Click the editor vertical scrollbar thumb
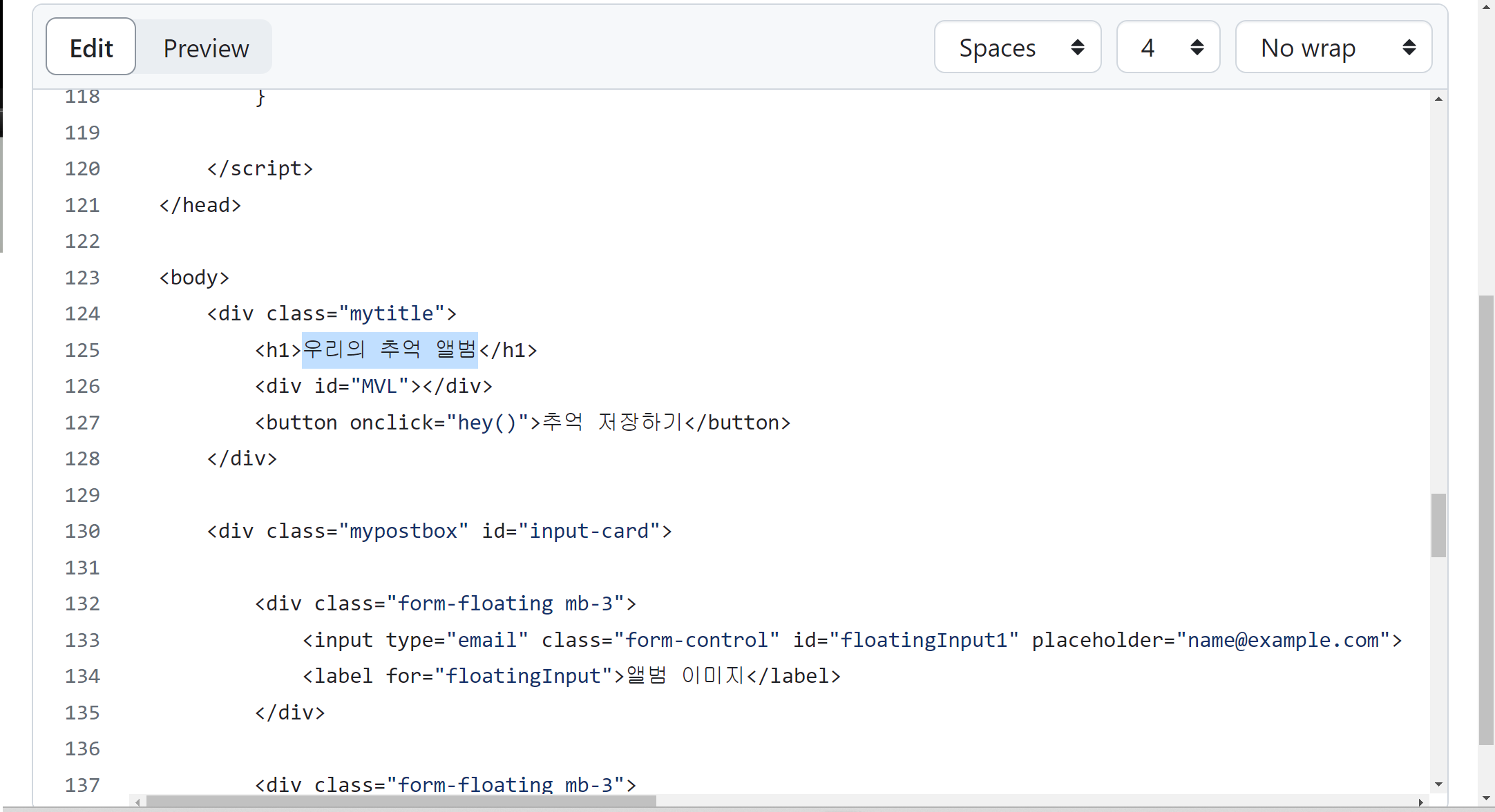 click(x=1438, y=525)
